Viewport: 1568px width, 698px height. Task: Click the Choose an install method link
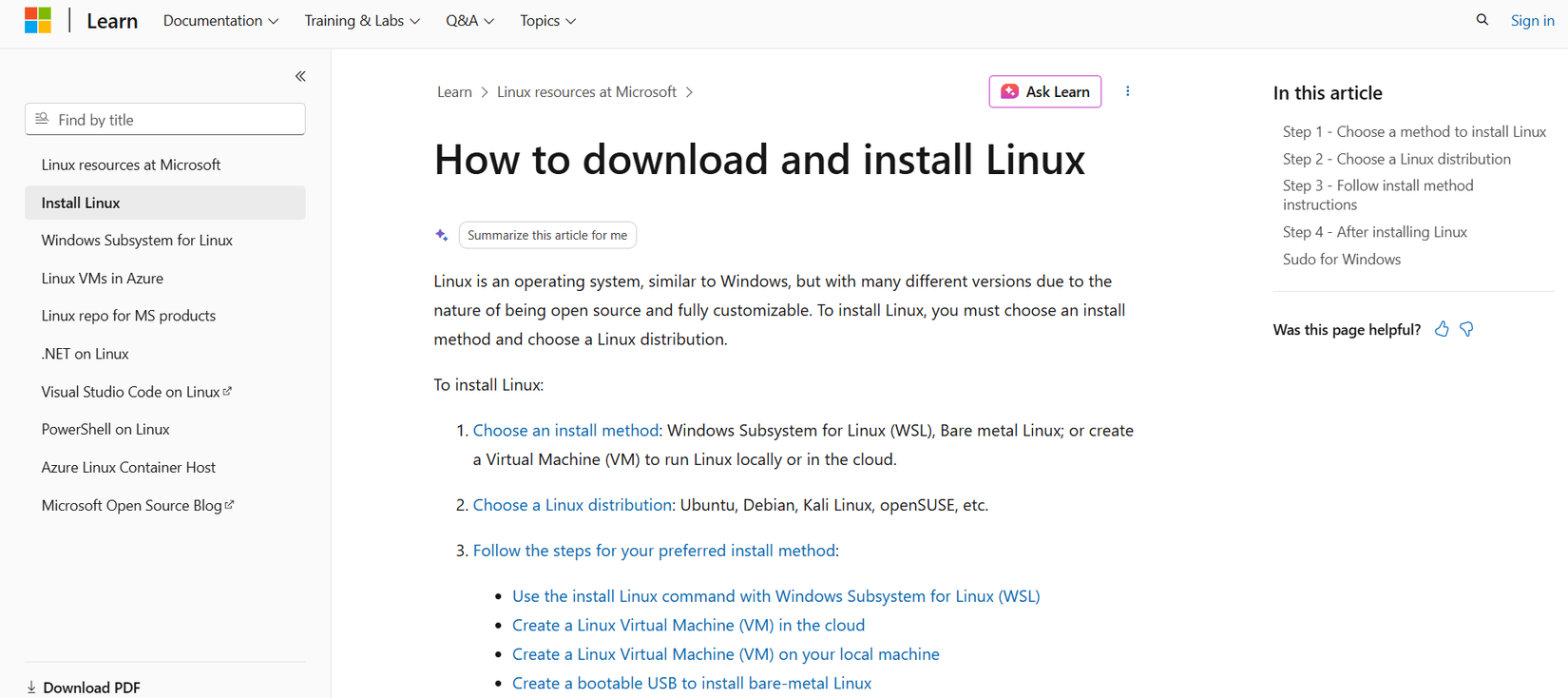click(x=565, y=430)
